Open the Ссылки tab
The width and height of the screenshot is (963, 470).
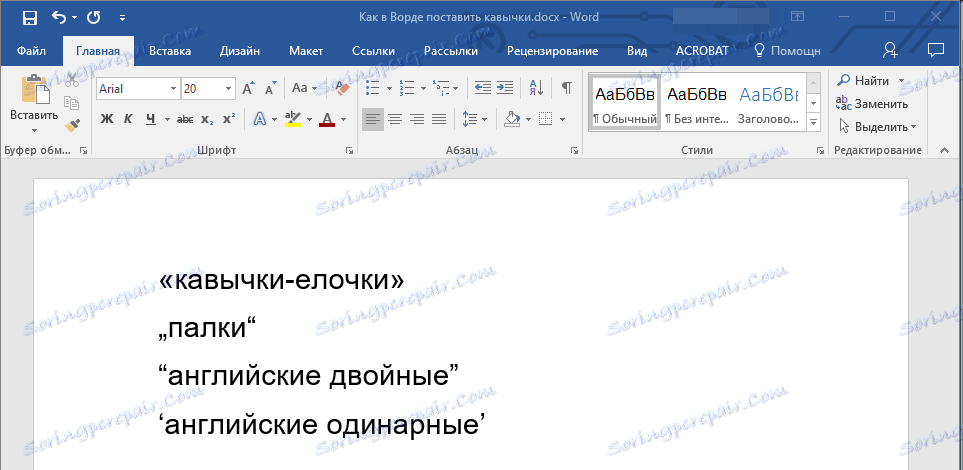pos(373,51)
